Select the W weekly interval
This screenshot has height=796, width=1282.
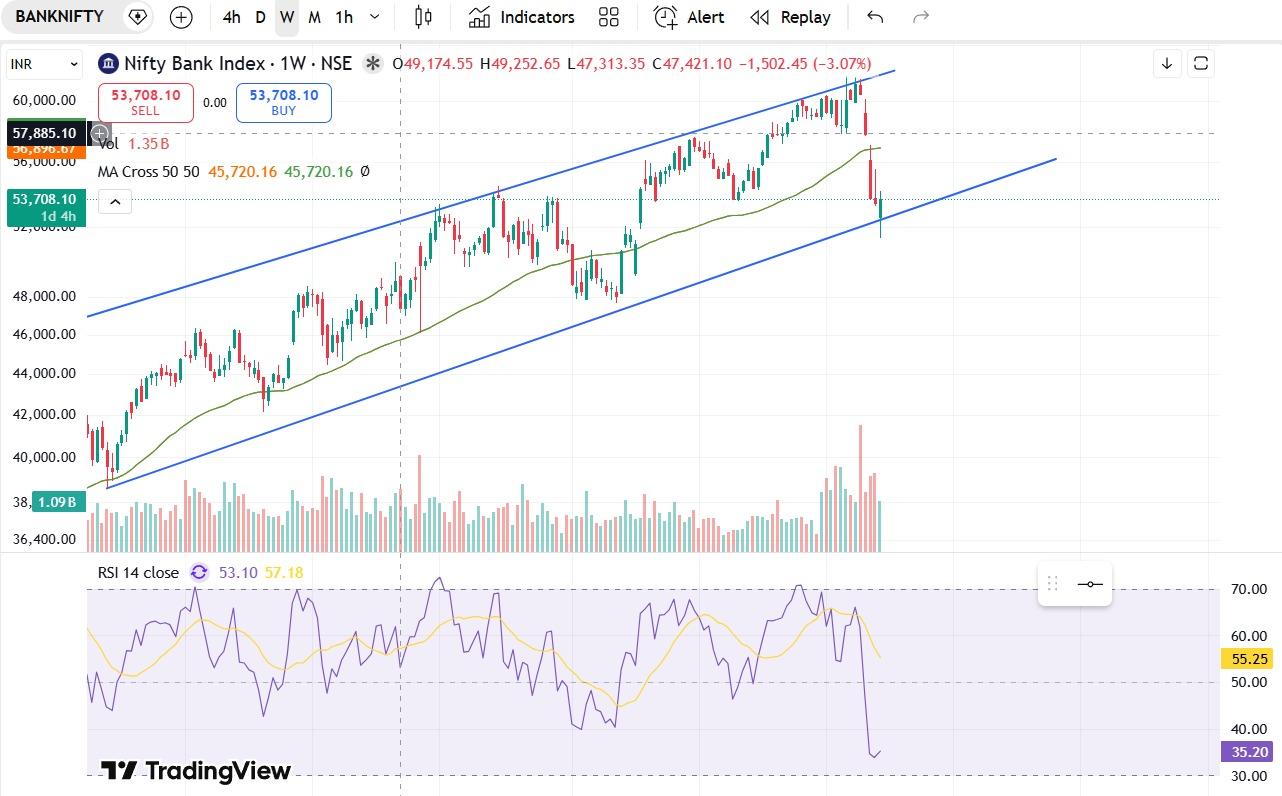[287, 17]
